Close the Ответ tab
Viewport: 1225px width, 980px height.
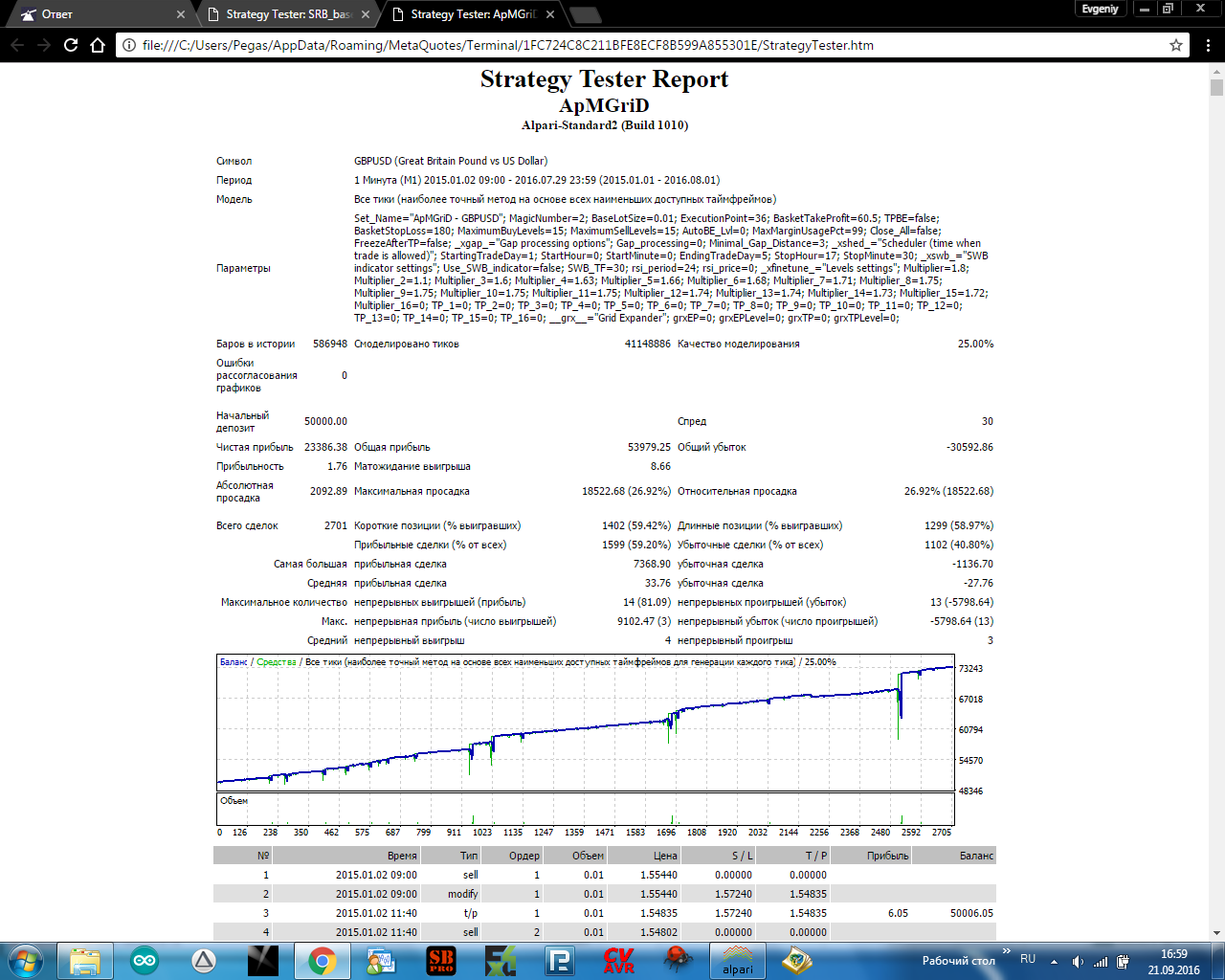pyautogui.click(x=181, y=14)
